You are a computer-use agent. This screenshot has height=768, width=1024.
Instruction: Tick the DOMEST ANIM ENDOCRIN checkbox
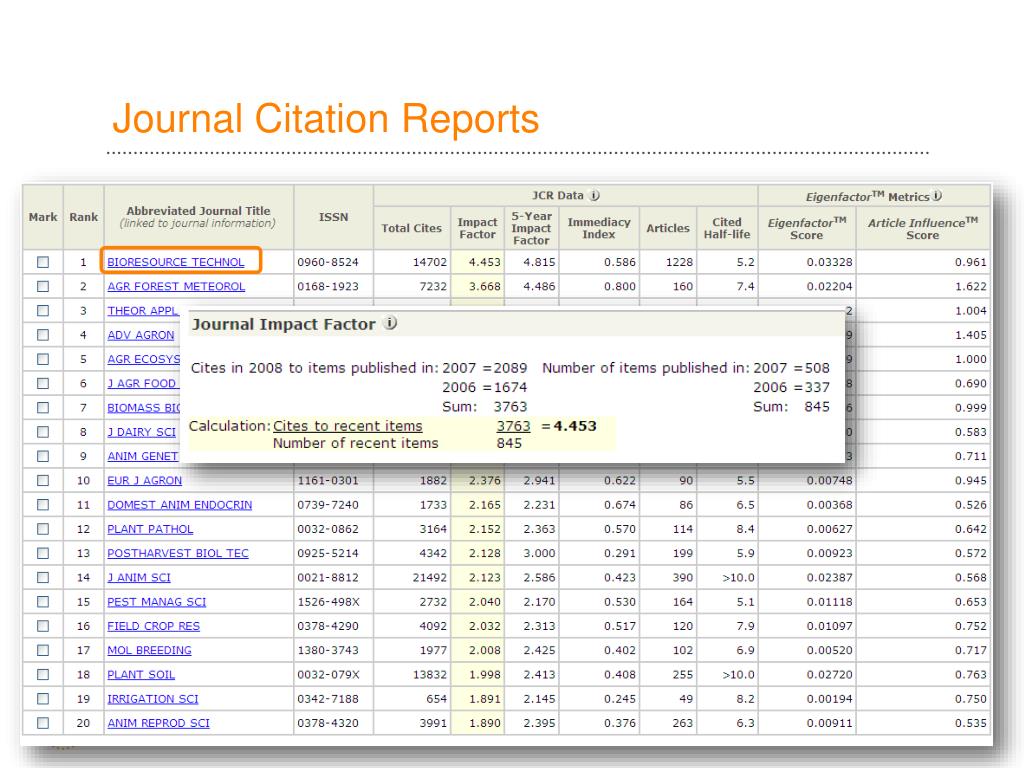pyautogui.click(x=43, y=504)
